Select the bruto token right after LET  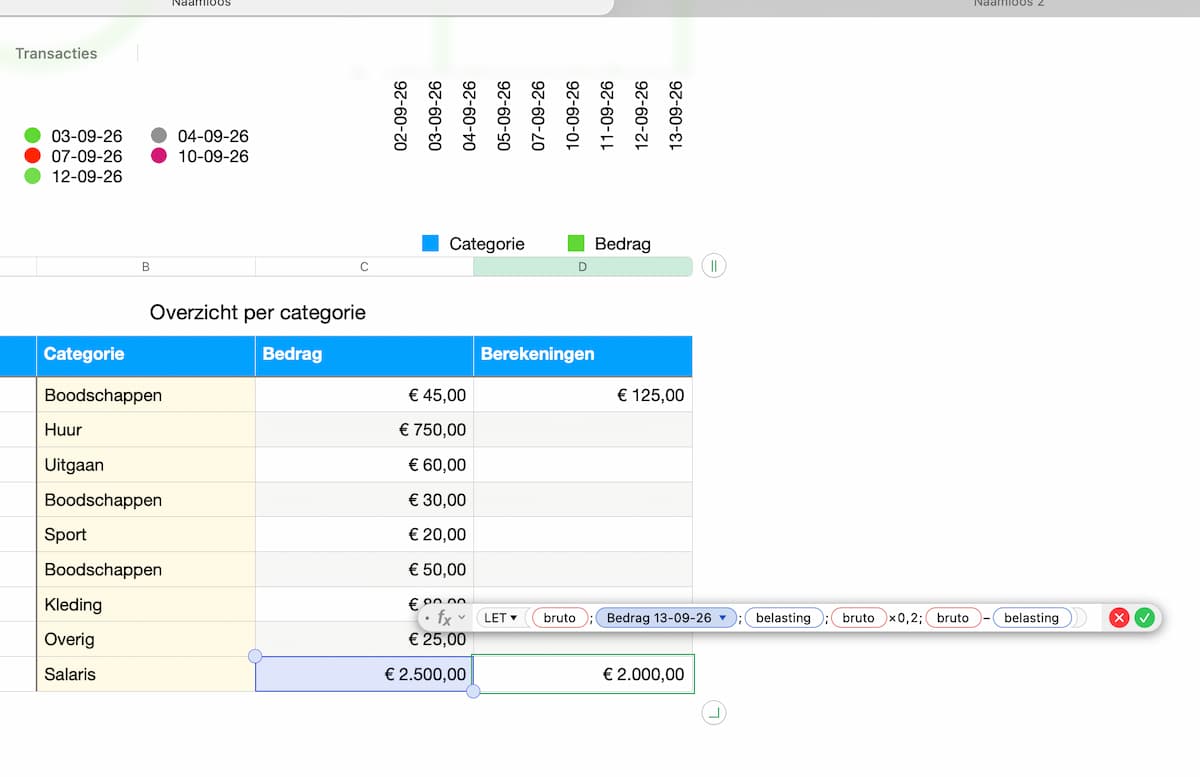point(559,618)
